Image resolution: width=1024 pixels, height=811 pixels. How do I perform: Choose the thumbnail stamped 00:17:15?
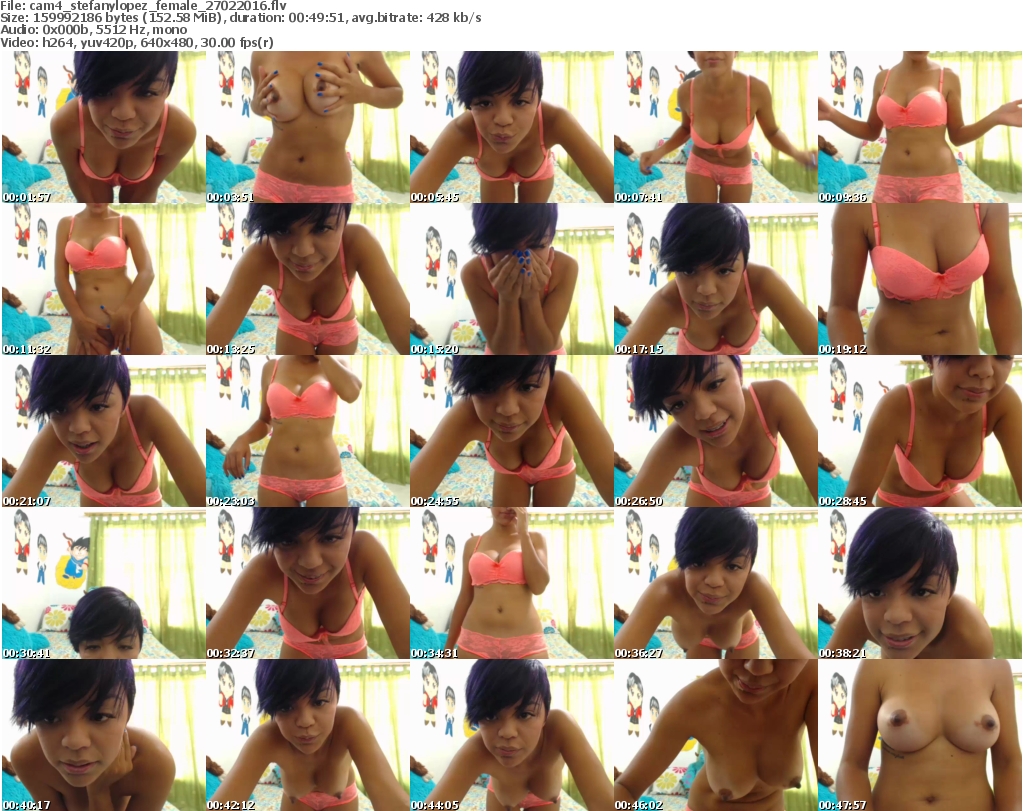[715, 279]
